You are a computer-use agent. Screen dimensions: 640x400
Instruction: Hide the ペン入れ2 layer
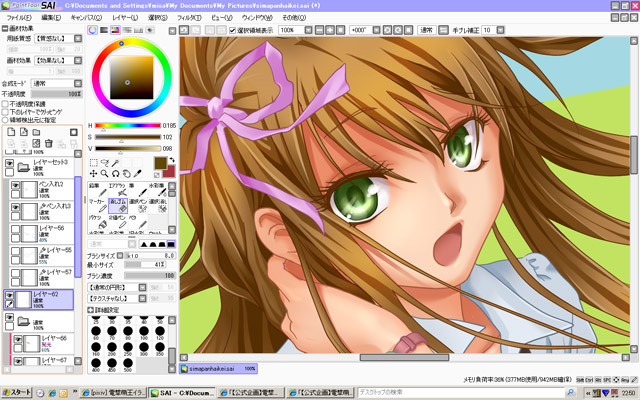16,185
